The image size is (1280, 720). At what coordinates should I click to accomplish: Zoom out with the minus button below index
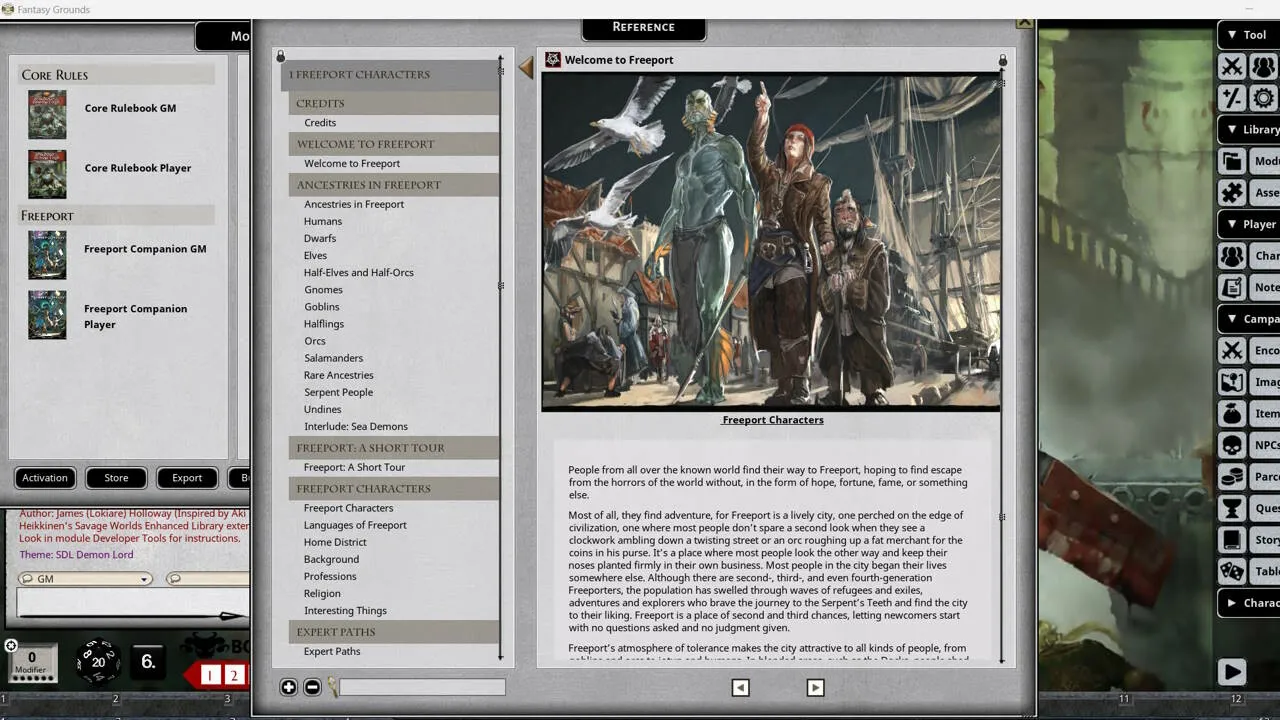pos(312,687)
